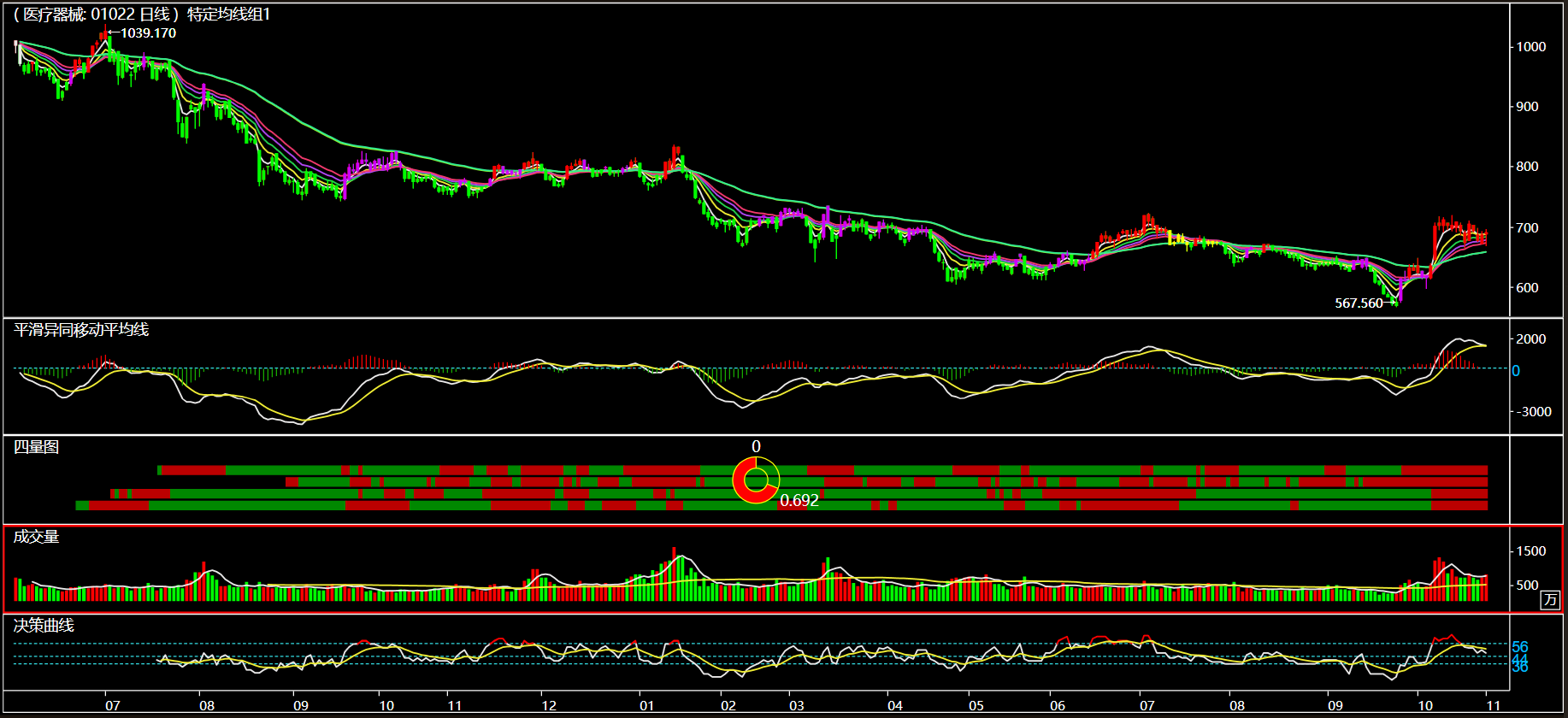Click the 06 month marker on time axis
This screenshot has width=1568, height=718.
(x=1058, y=706)
